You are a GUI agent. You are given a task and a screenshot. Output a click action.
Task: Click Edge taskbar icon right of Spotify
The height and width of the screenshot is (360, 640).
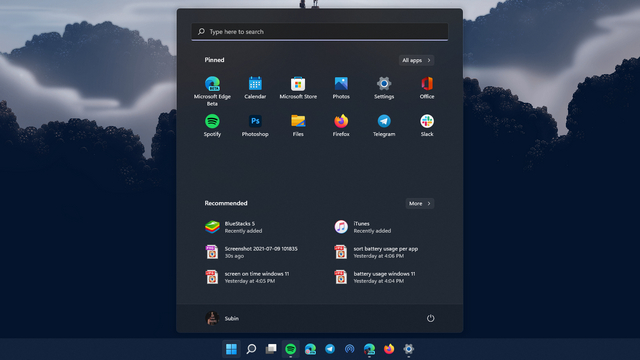point(310,349)
